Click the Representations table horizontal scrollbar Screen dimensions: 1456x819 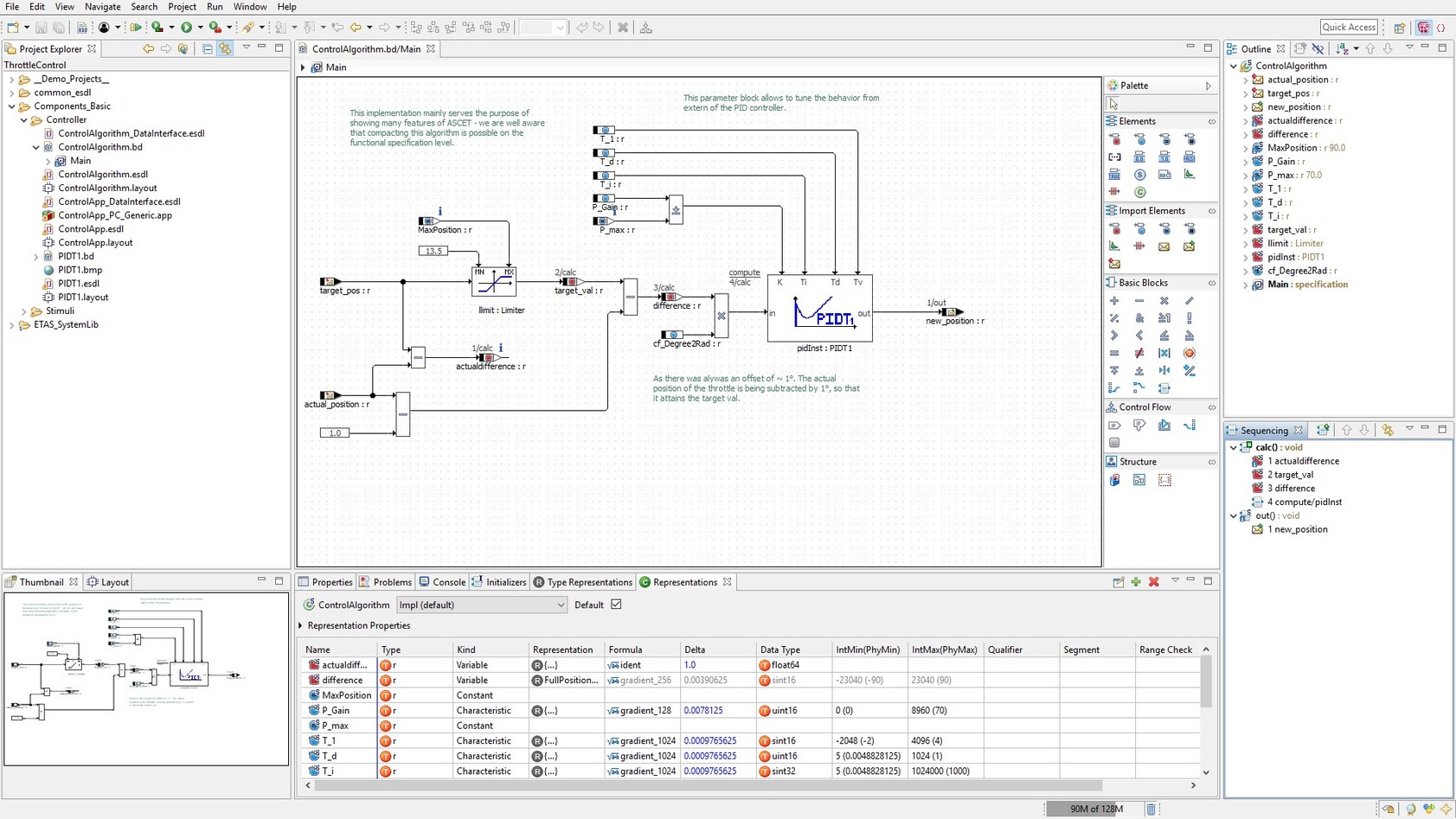pyautogui.click(x=708, y=785)
